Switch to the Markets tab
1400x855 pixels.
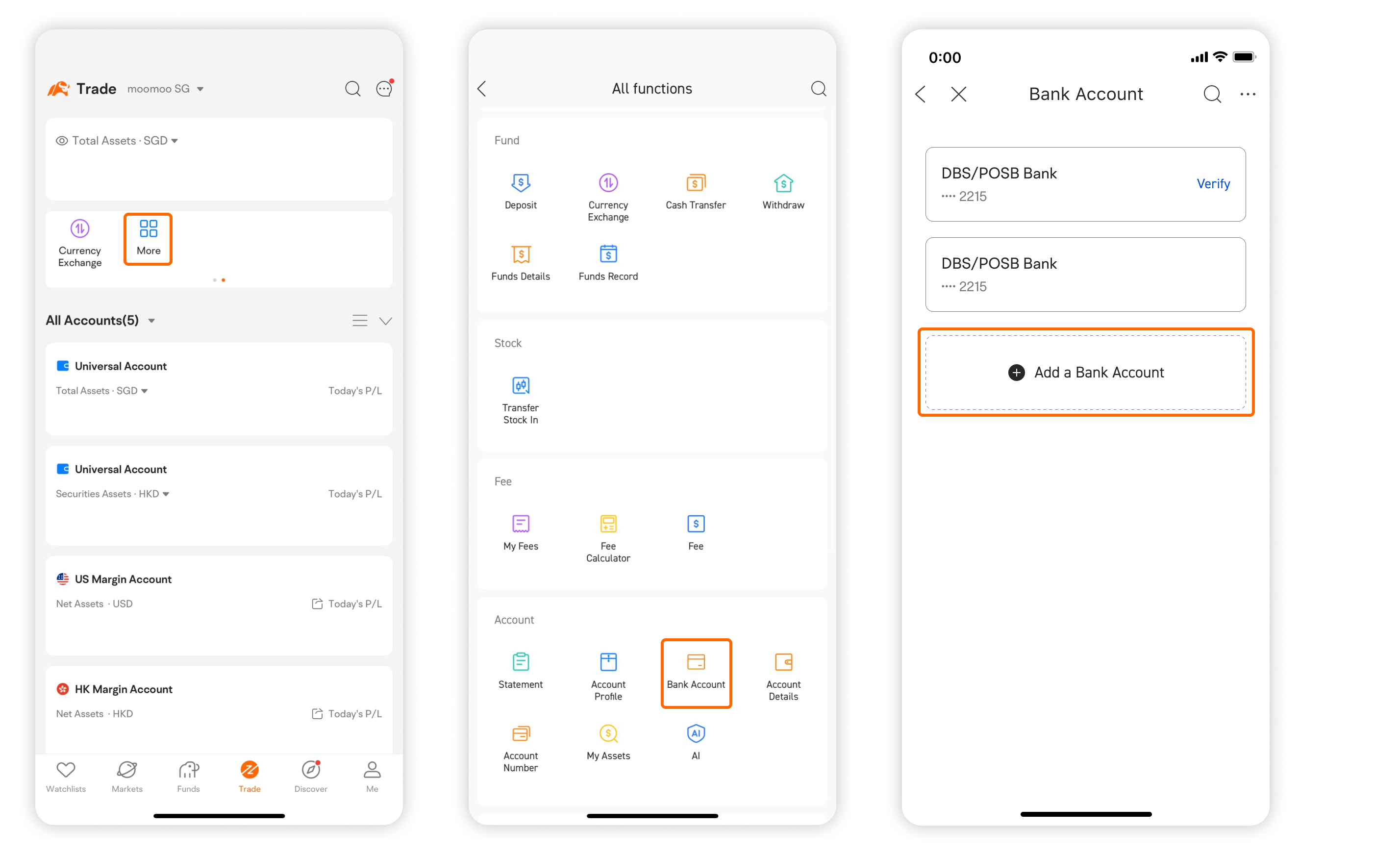click(x=126, y=777)
